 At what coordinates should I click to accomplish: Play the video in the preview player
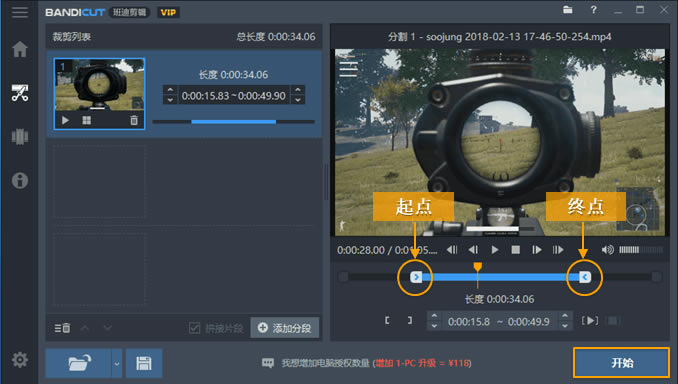tap(495, 250)
